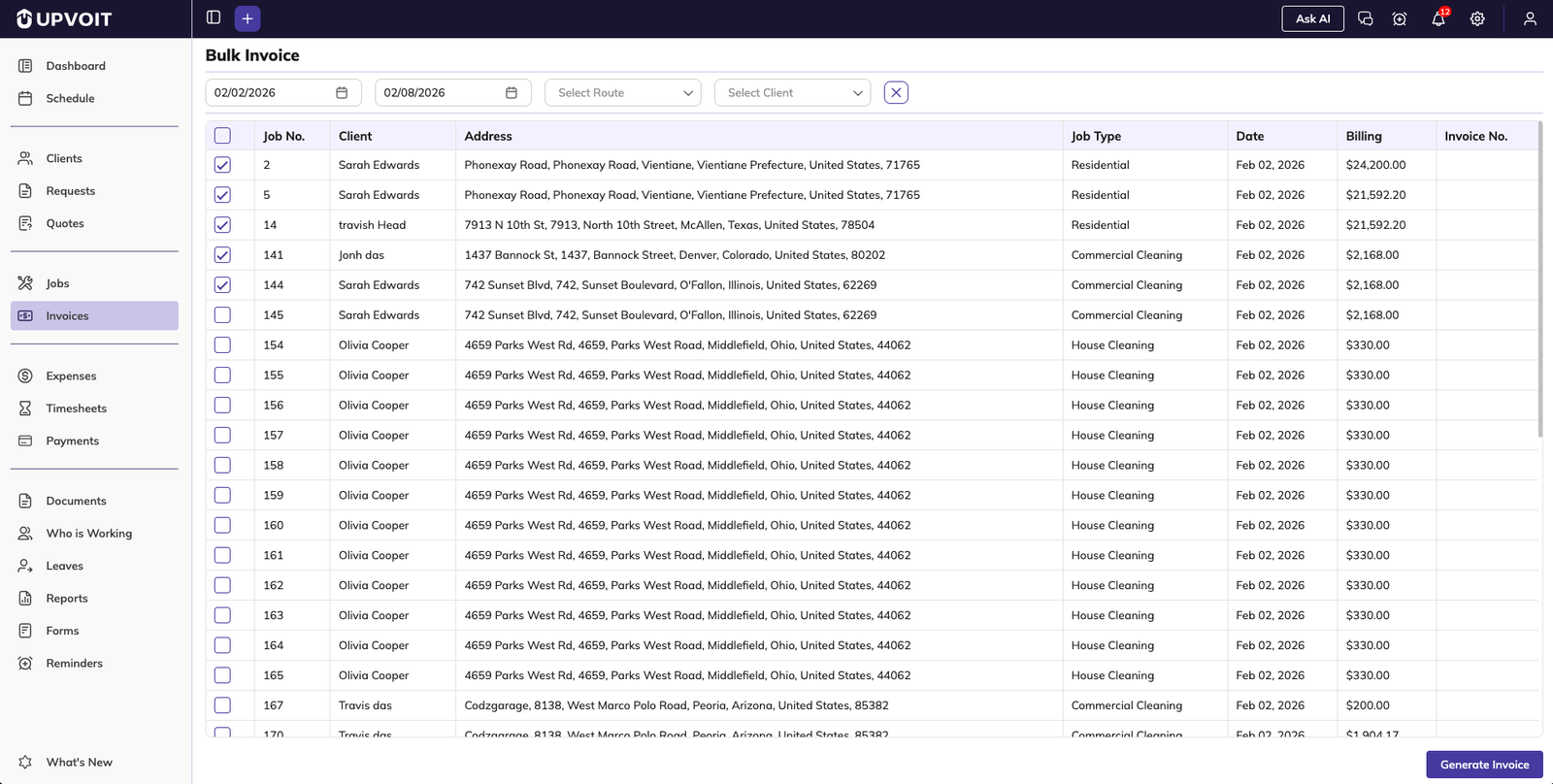The image size is (1553, 784).
Task: Click the Jobs tools sidebar icon
Action: tap(25, 283)
